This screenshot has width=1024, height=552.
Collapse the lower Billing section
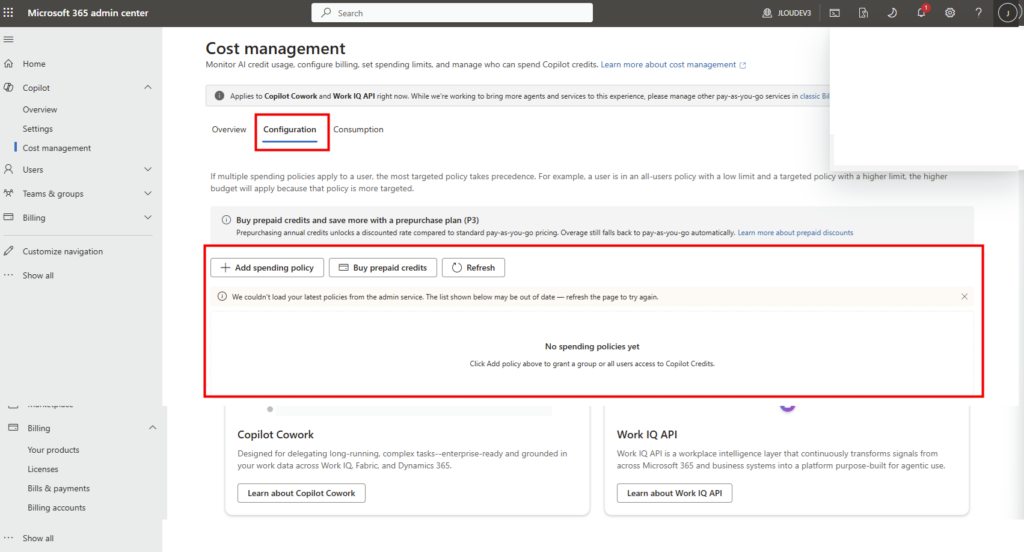[152, 428]
